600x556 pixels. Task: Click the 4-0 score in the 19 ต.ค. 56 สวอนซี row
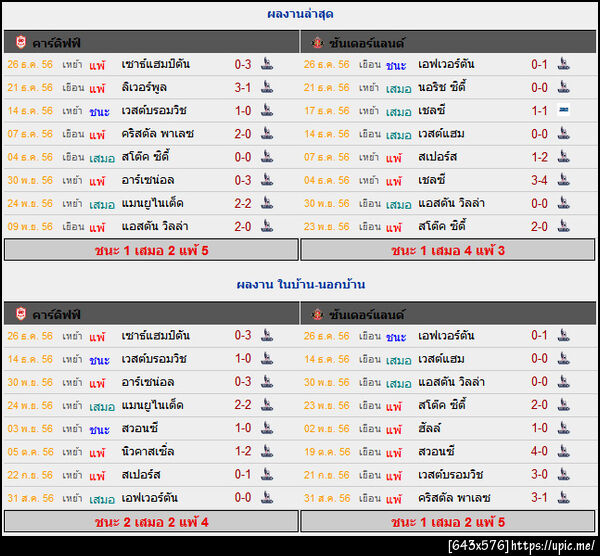coord(539,452)
